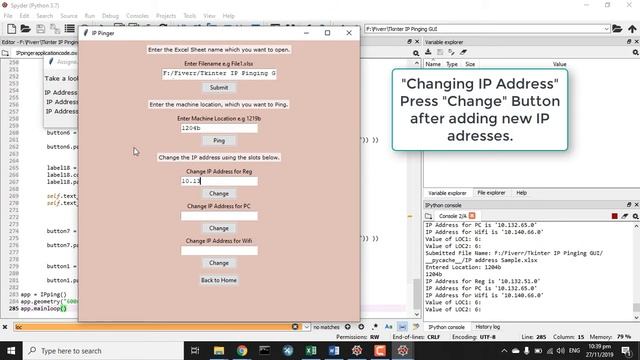Open Chrome from the taskbar

(242, 351)
